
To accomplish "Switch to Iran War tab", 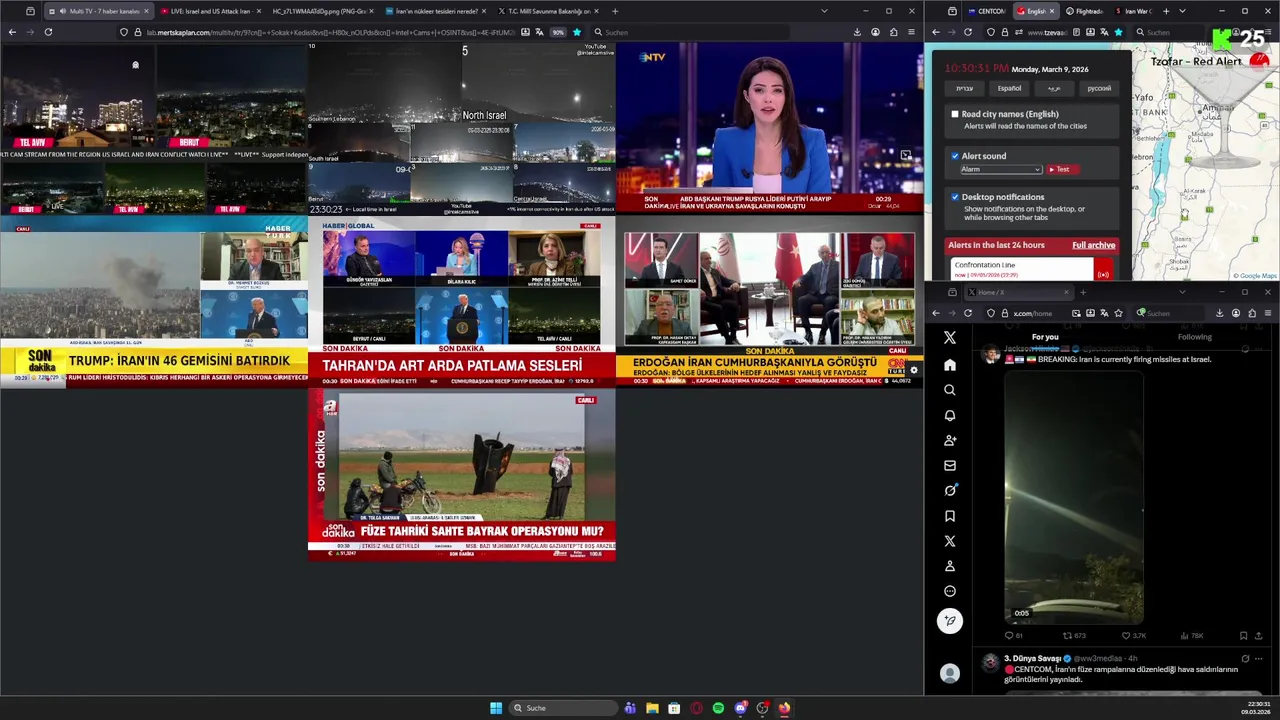I will click(1134, 11).
